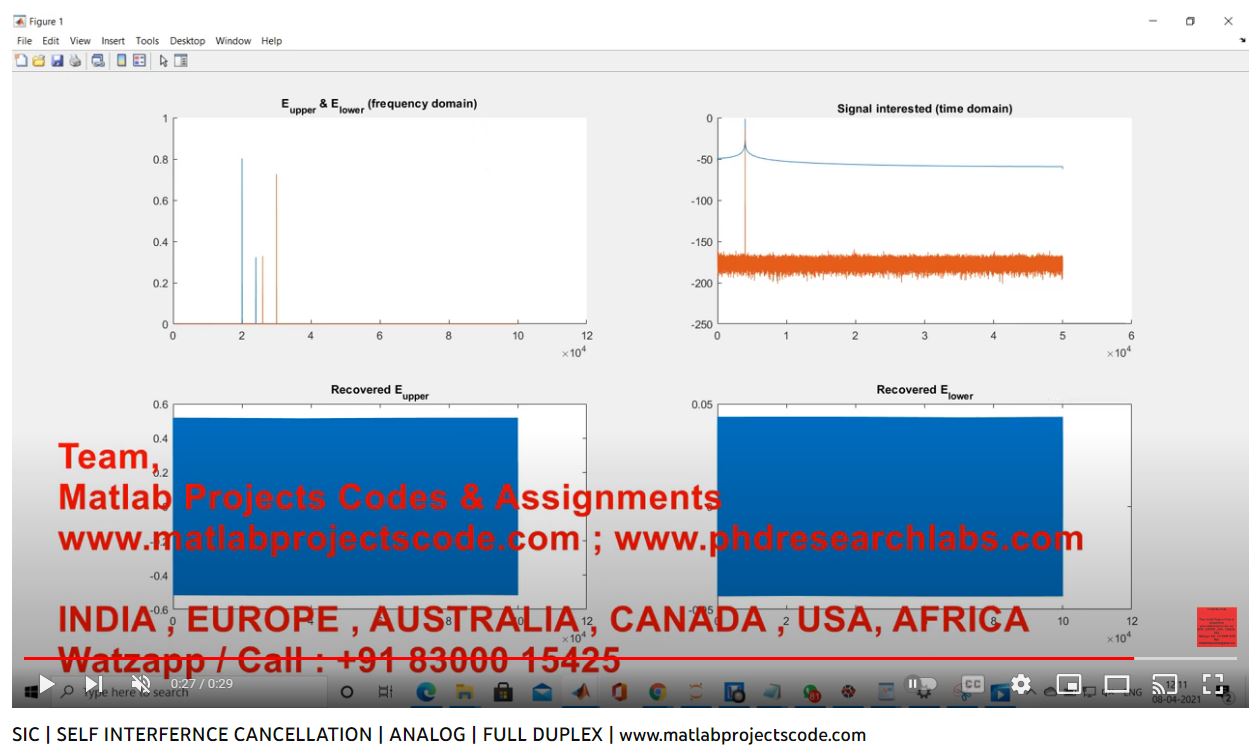Open the video settings gear menu
The width and height of the screenshot is (1259, 754).
(x=1021, y=685)
